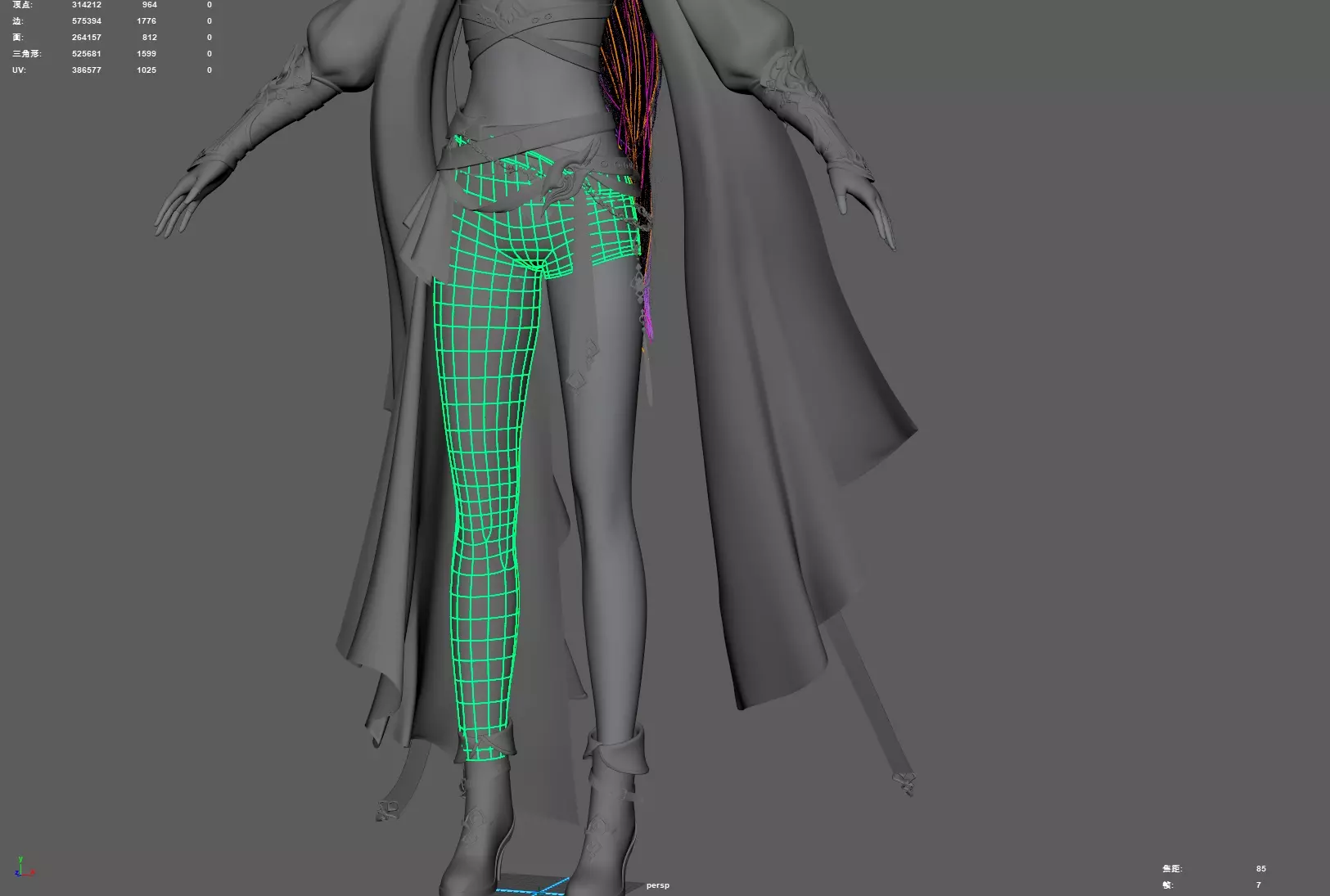Click the selected face count 812
Image resolution: width=1330 pixels, height=896 pixels.
click(x=150, y=38)
